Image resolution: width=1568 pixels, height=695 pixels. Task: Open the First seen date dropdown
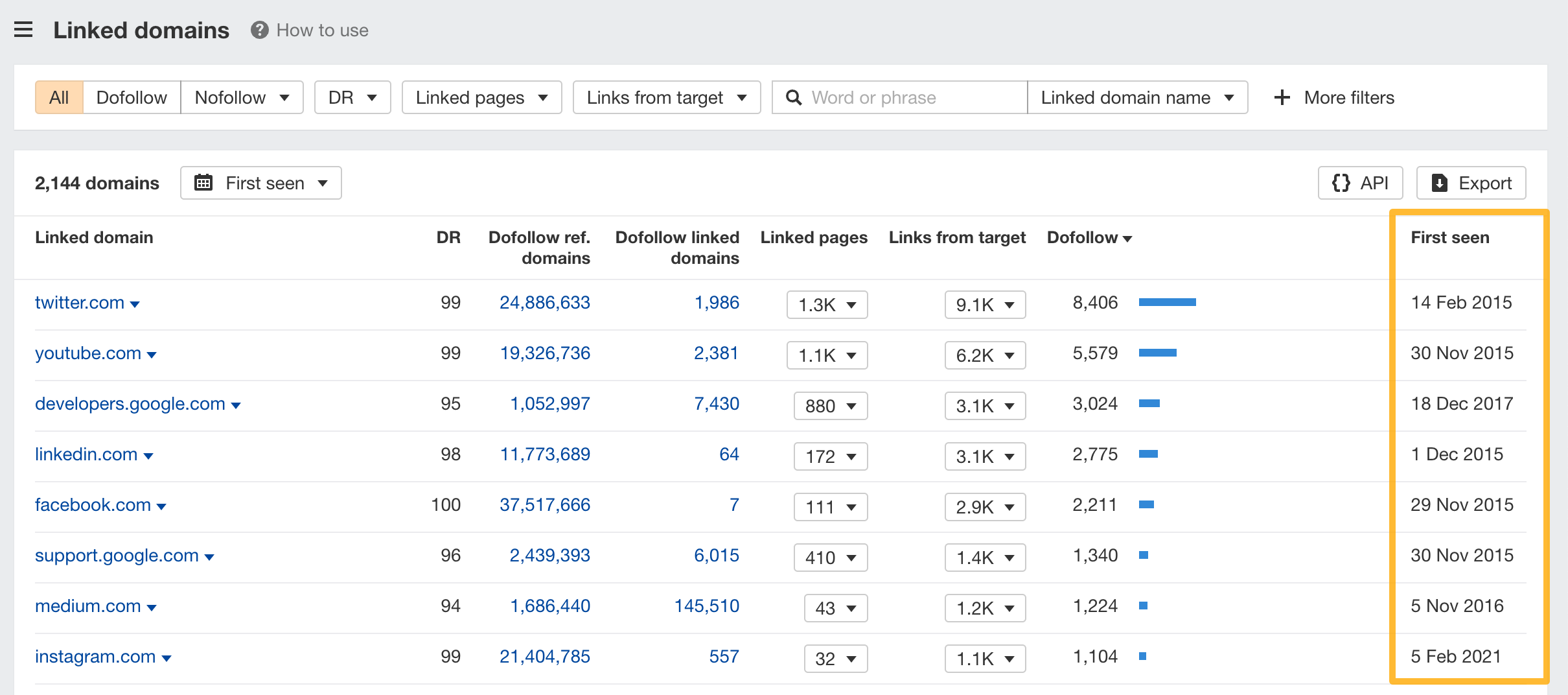(x=260, y=183)
